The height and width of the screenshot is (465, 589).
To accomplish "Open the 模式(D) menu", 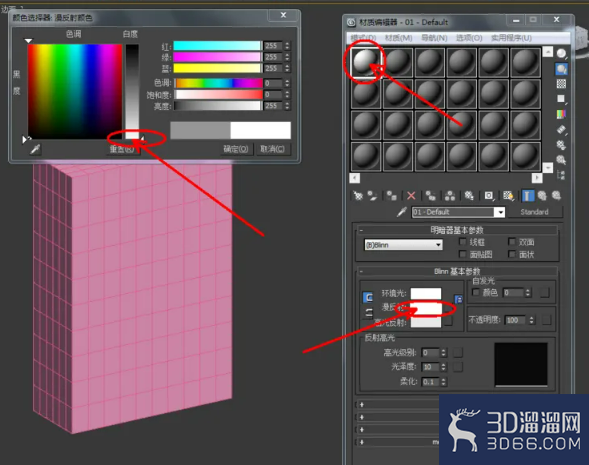I will coord(363,38).
